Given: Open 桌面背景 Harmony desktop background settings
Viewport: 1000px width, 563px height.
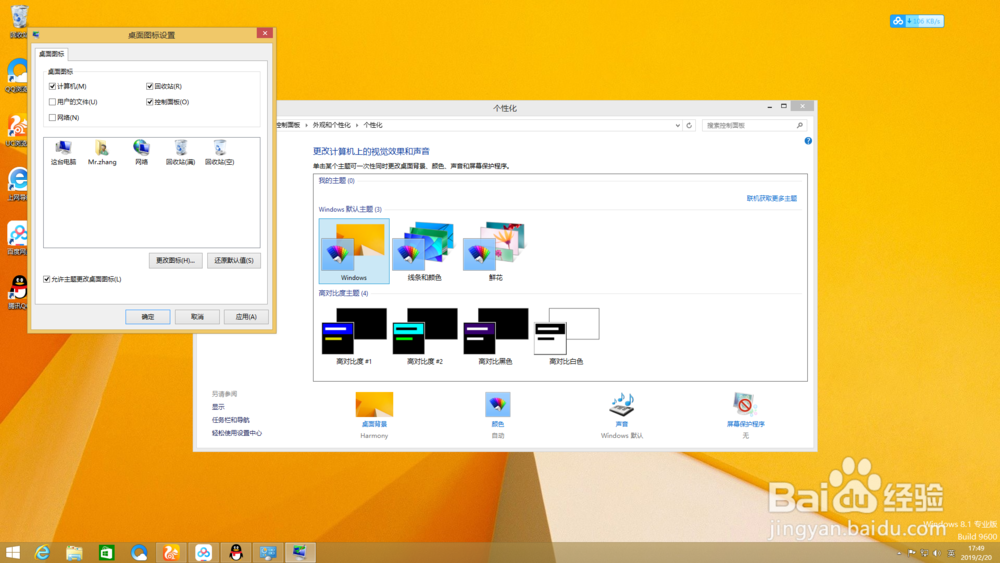Looking at the screenshot, I should click(374, 415).
